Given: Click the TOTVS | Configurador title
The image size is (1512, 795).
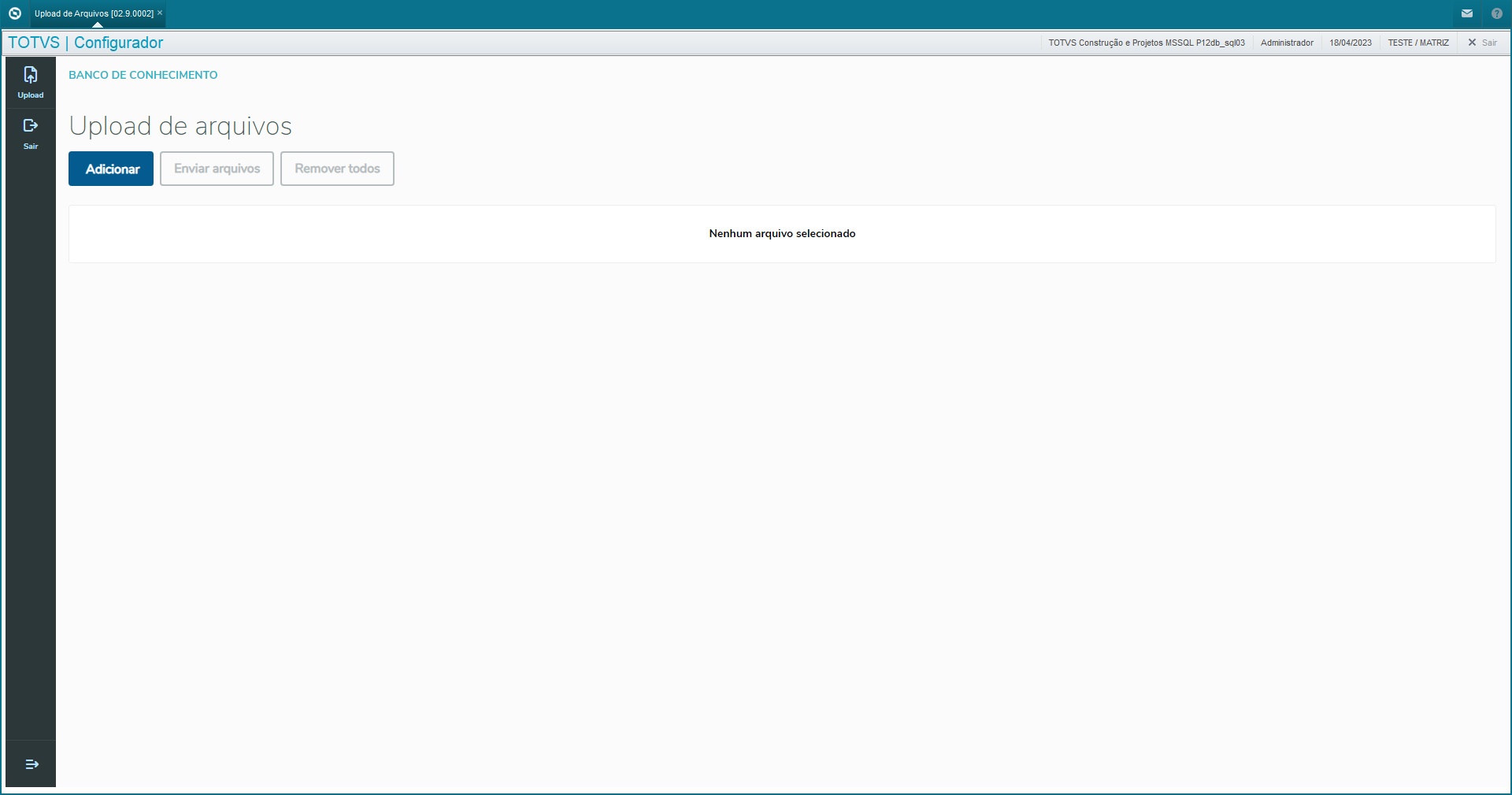Looking at the screenshot, I should pos(86,43).
